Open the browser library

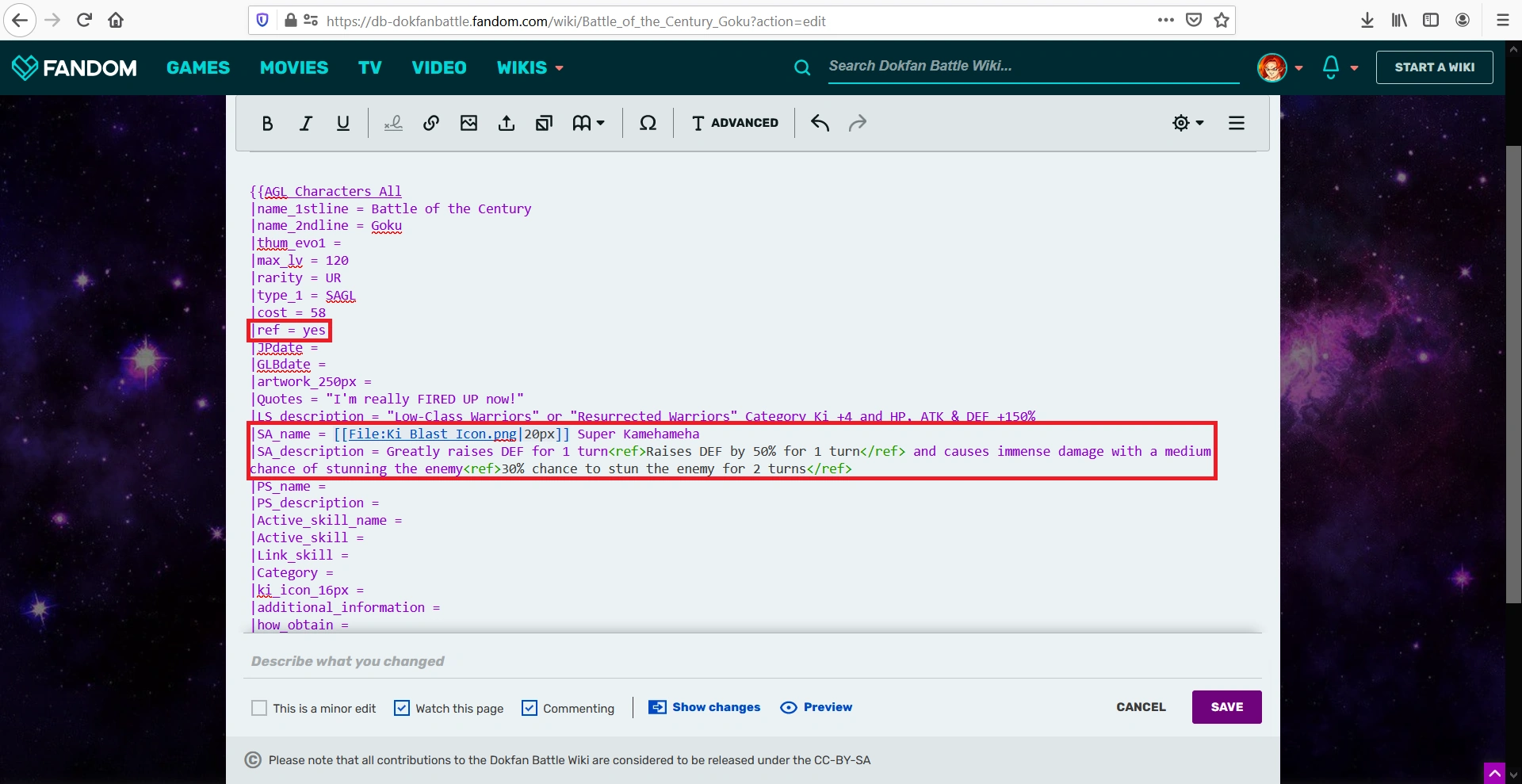(x=1399, y=21)
